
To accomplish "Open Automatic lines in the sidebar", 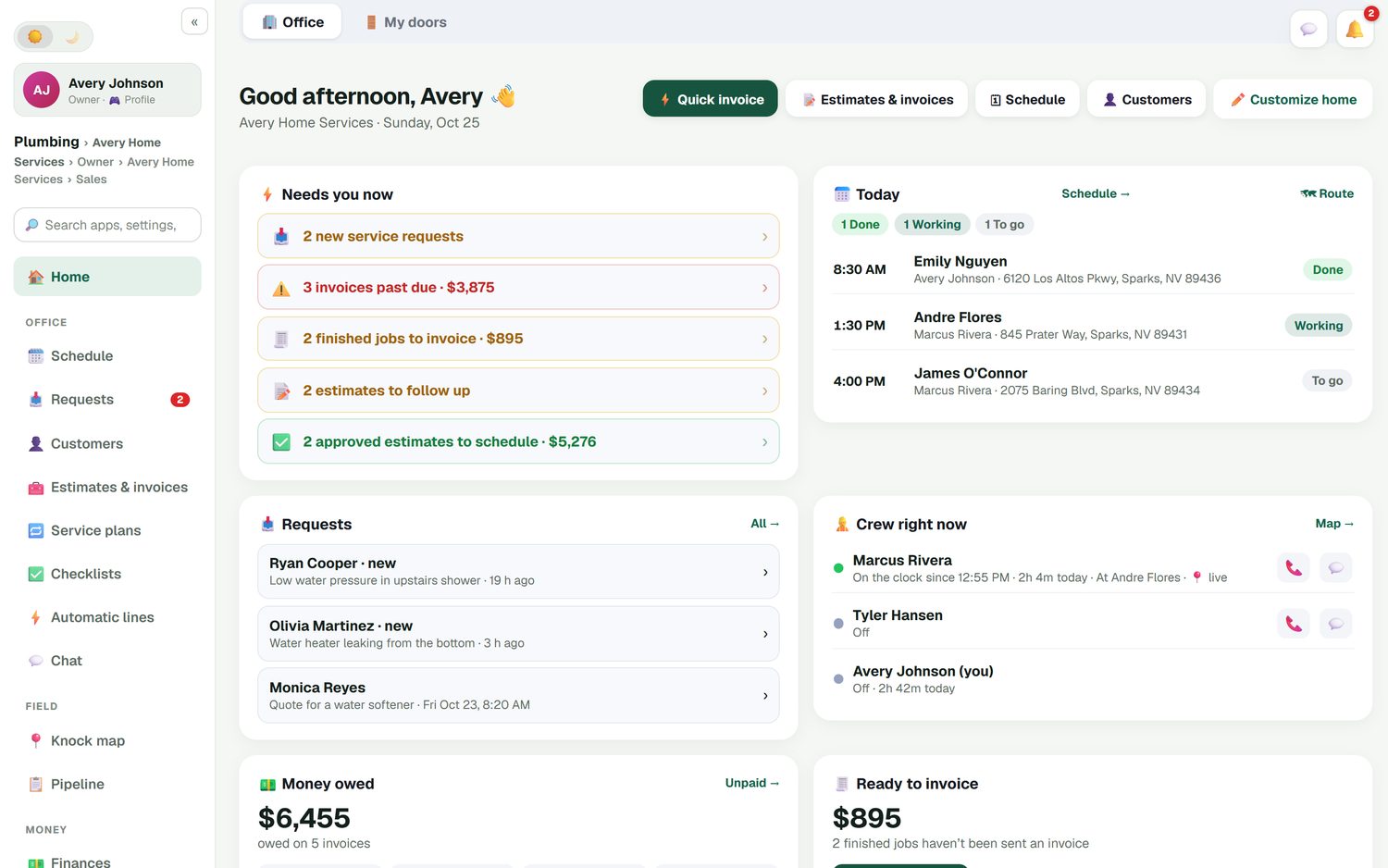I will pos(107,617).
